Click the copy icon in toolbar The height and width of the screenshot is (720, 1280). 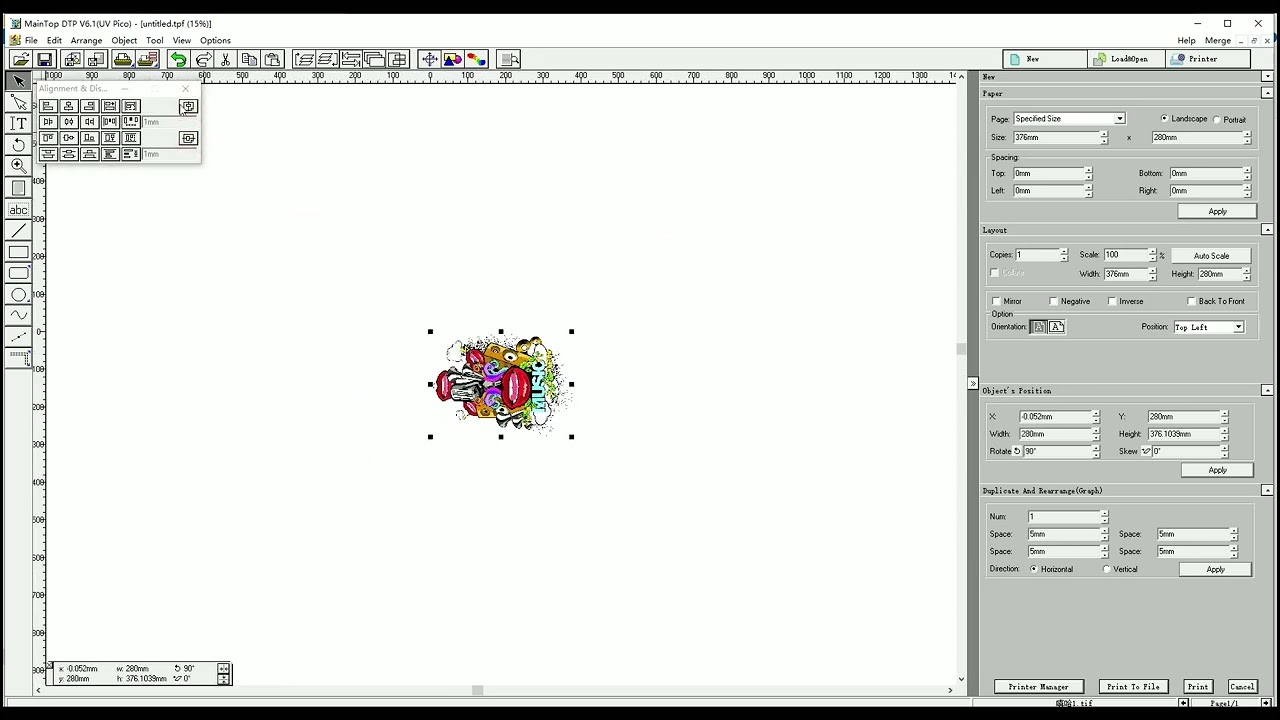(x=249, y=60)
